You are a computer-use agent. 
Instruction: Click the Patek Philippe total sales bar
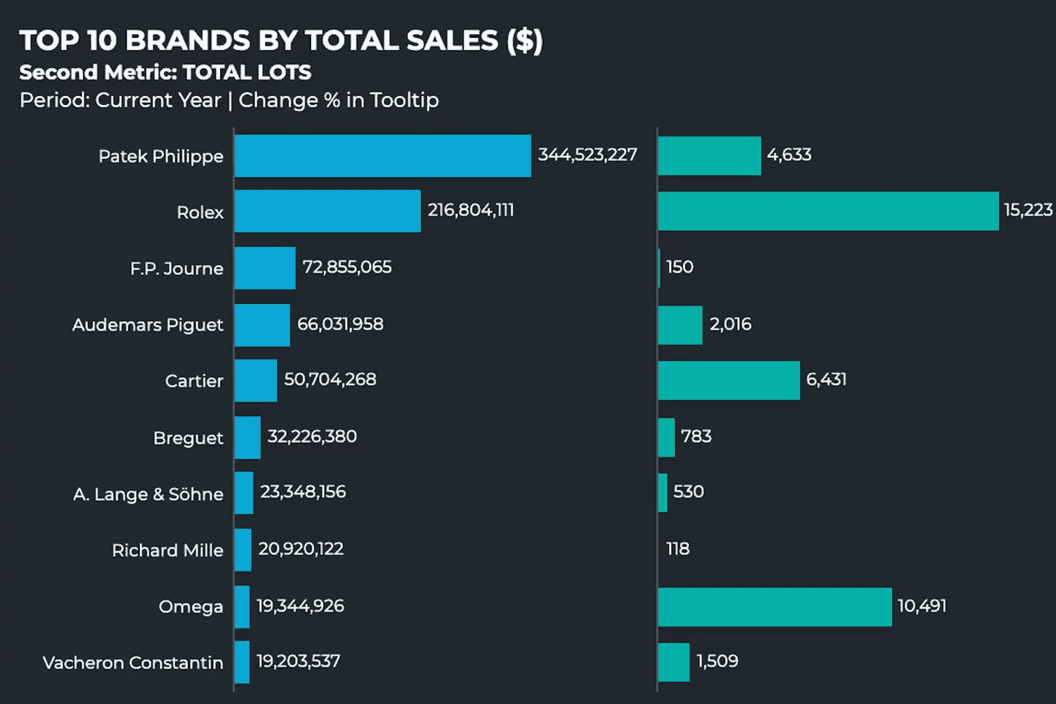tap(382, 155)
